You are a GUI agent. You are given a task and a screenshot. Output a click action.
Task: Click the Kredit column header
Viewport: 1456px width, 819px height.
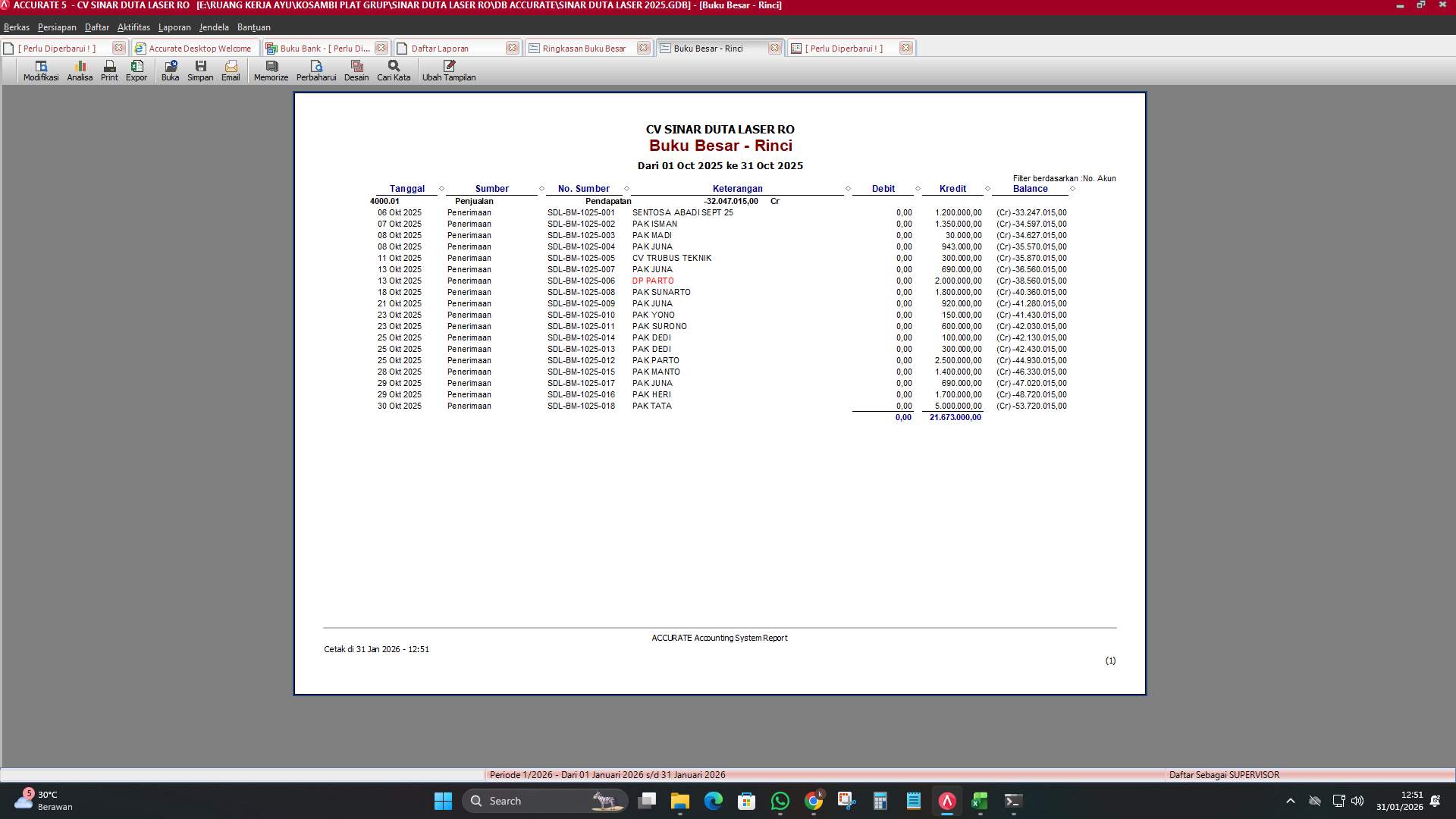tap(952, 189)
